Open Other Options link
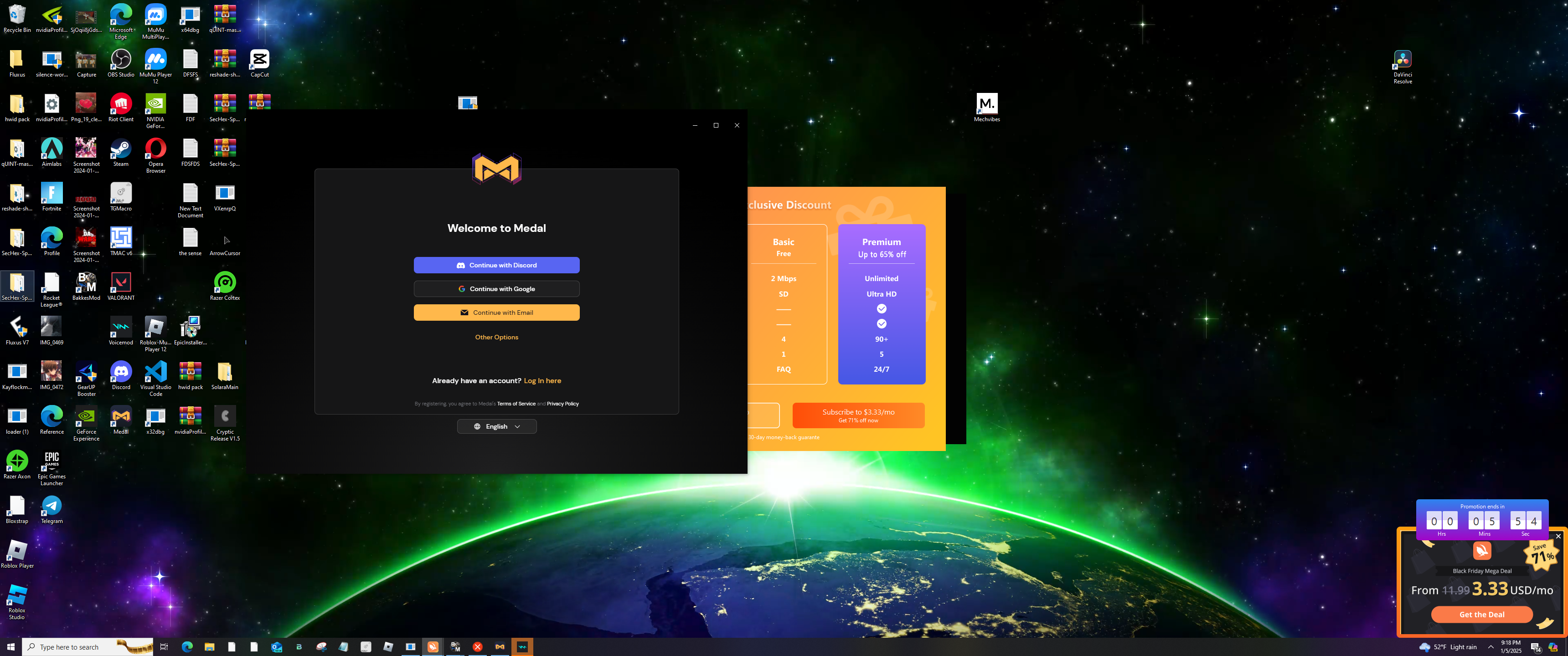Screen dimensions: 1568x656 (496, 337)
